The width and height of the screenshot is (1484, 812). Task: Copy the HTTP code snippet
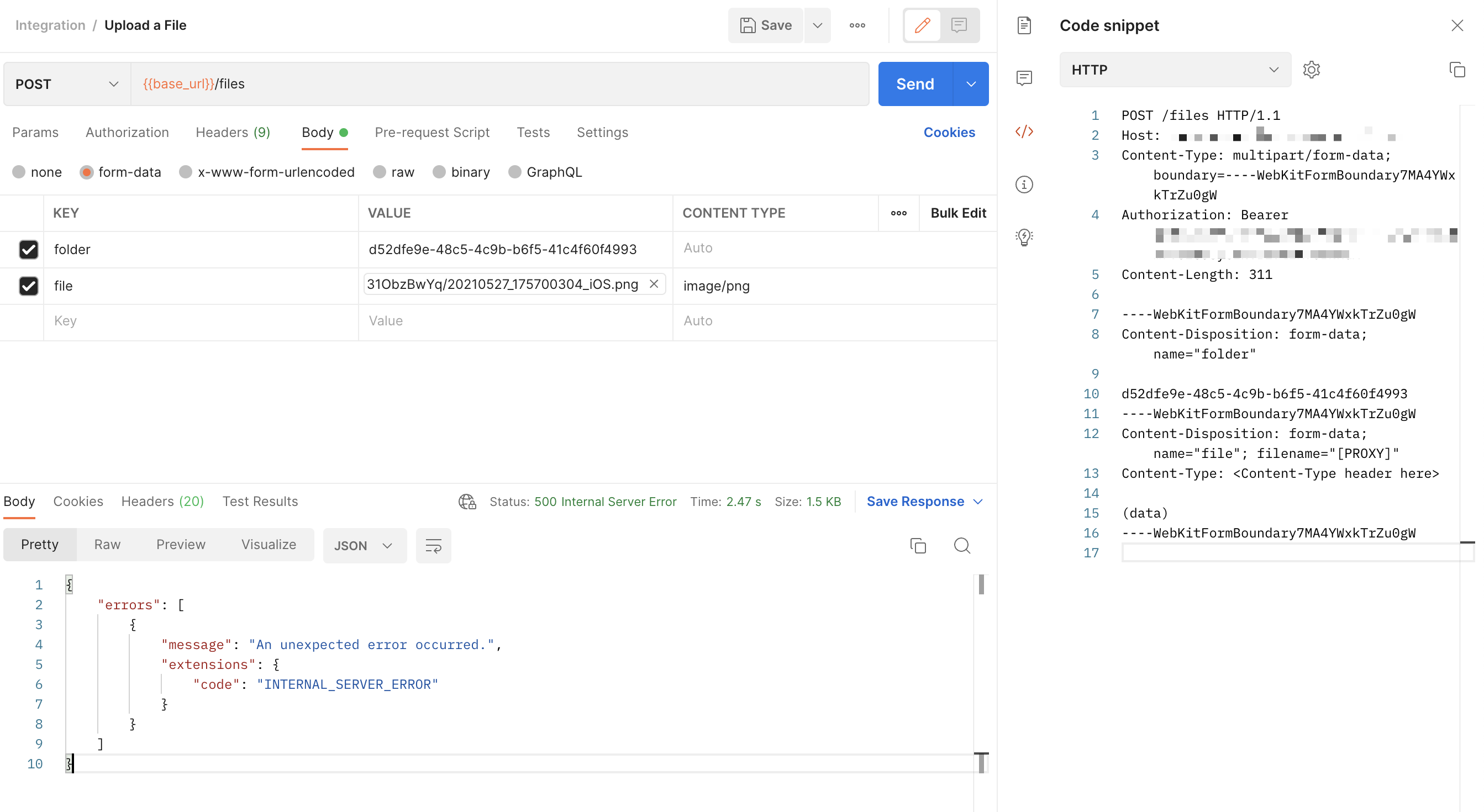1457,70
